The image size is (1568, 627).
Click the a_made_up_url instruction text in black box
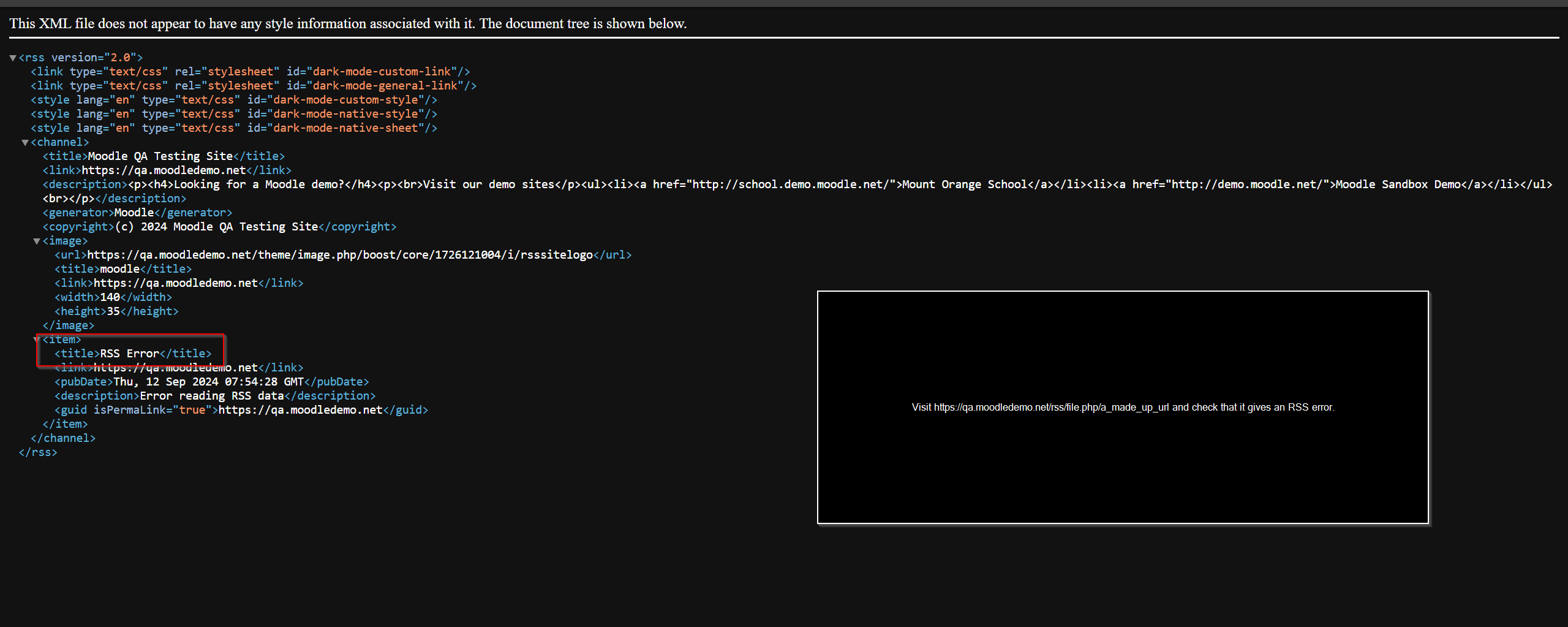click(1123, 408)
